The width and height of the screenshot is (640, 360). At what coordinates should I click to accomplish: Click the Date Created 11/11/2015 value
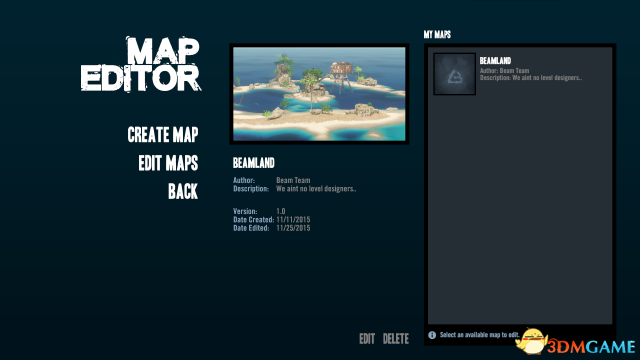(x=293, y=220)
